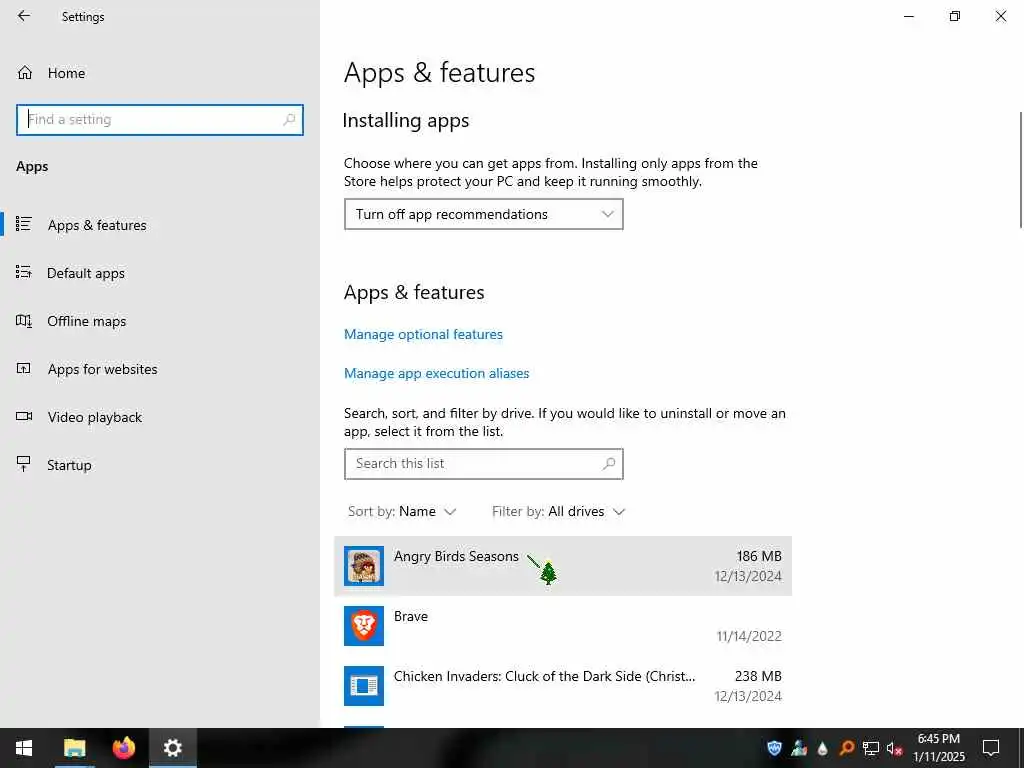Click the Video playback camera icon
1024x768 pixels.
[24, 416]
